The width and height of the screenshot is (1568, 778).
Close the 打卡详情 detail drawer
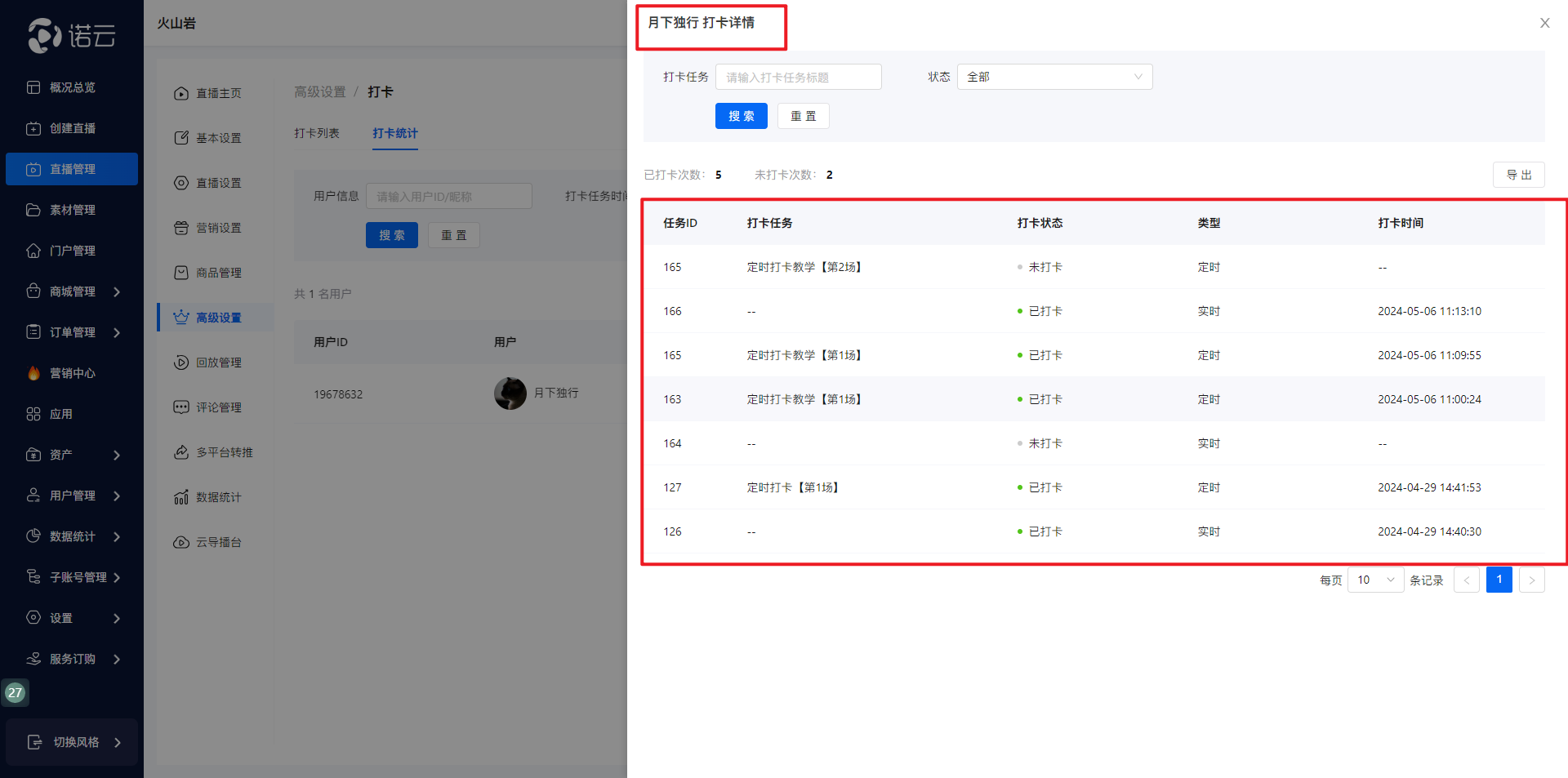(1544, 23)
